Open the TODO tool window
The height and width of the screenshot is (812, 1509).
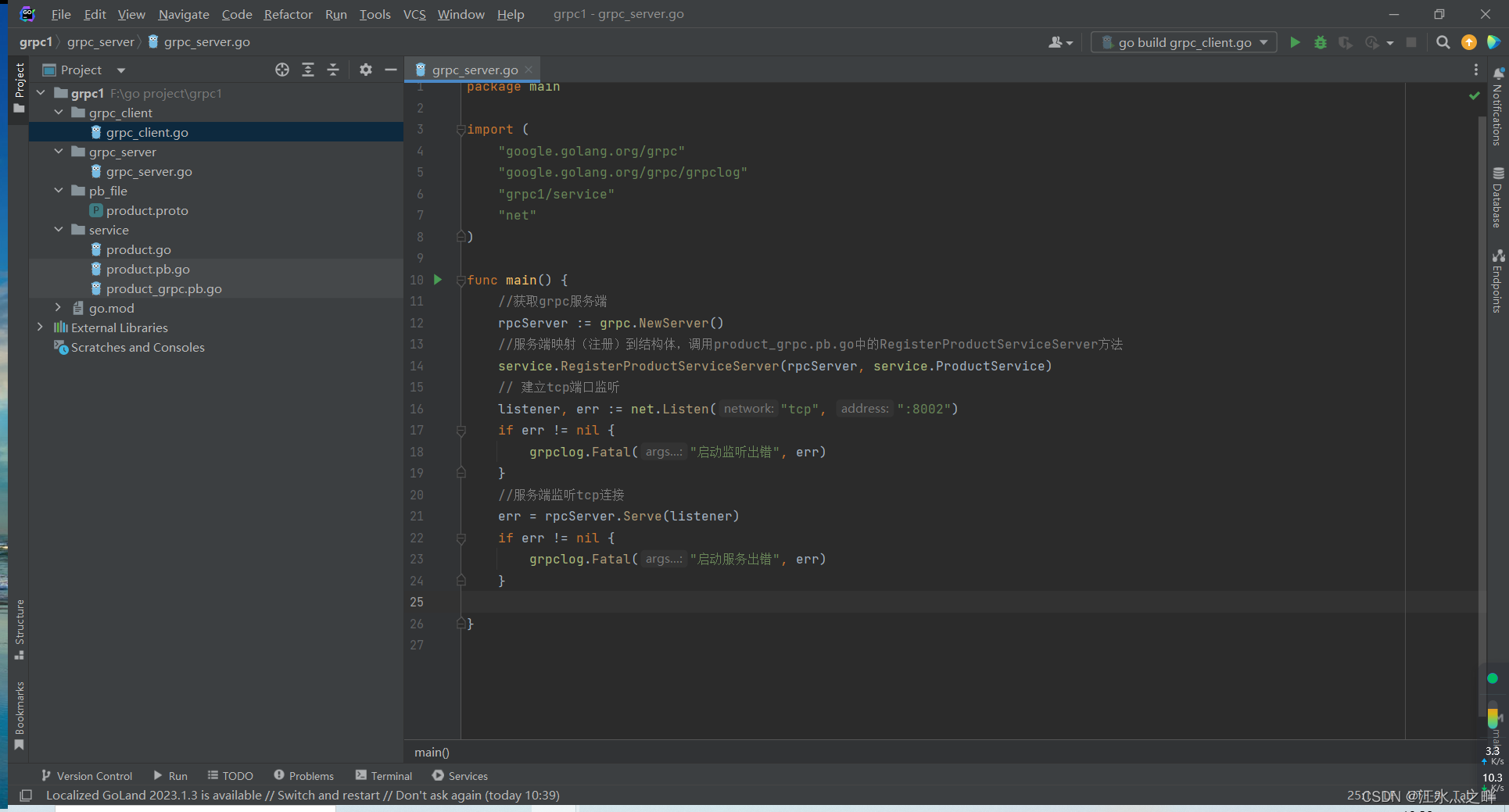231,775
